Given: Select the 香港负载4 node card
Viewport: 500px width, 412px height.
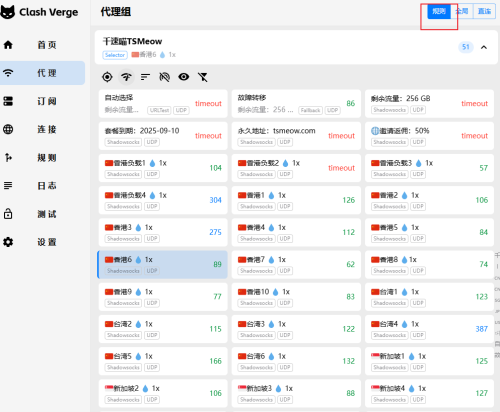Looking at the screenshot, I should [163, 200].
